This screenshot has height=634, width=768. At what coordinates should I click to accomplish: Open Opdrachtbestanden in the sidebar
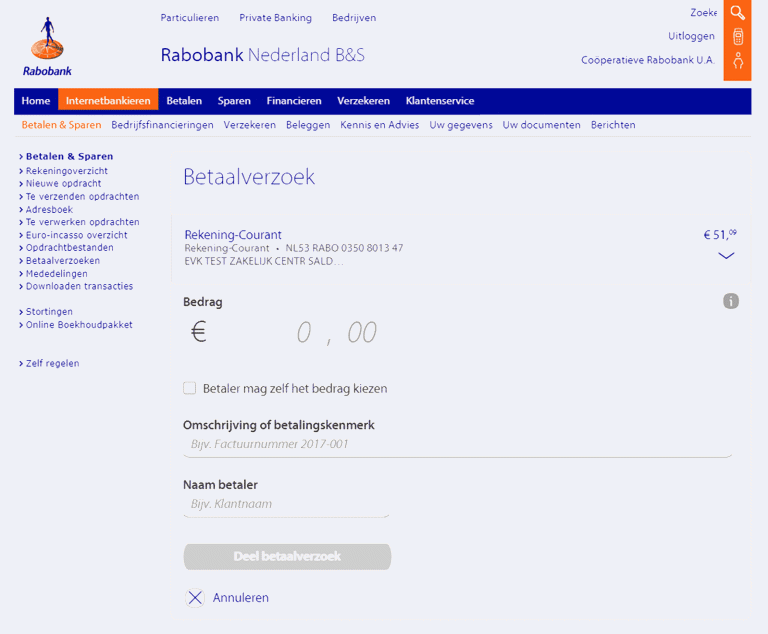coord(70,247)
